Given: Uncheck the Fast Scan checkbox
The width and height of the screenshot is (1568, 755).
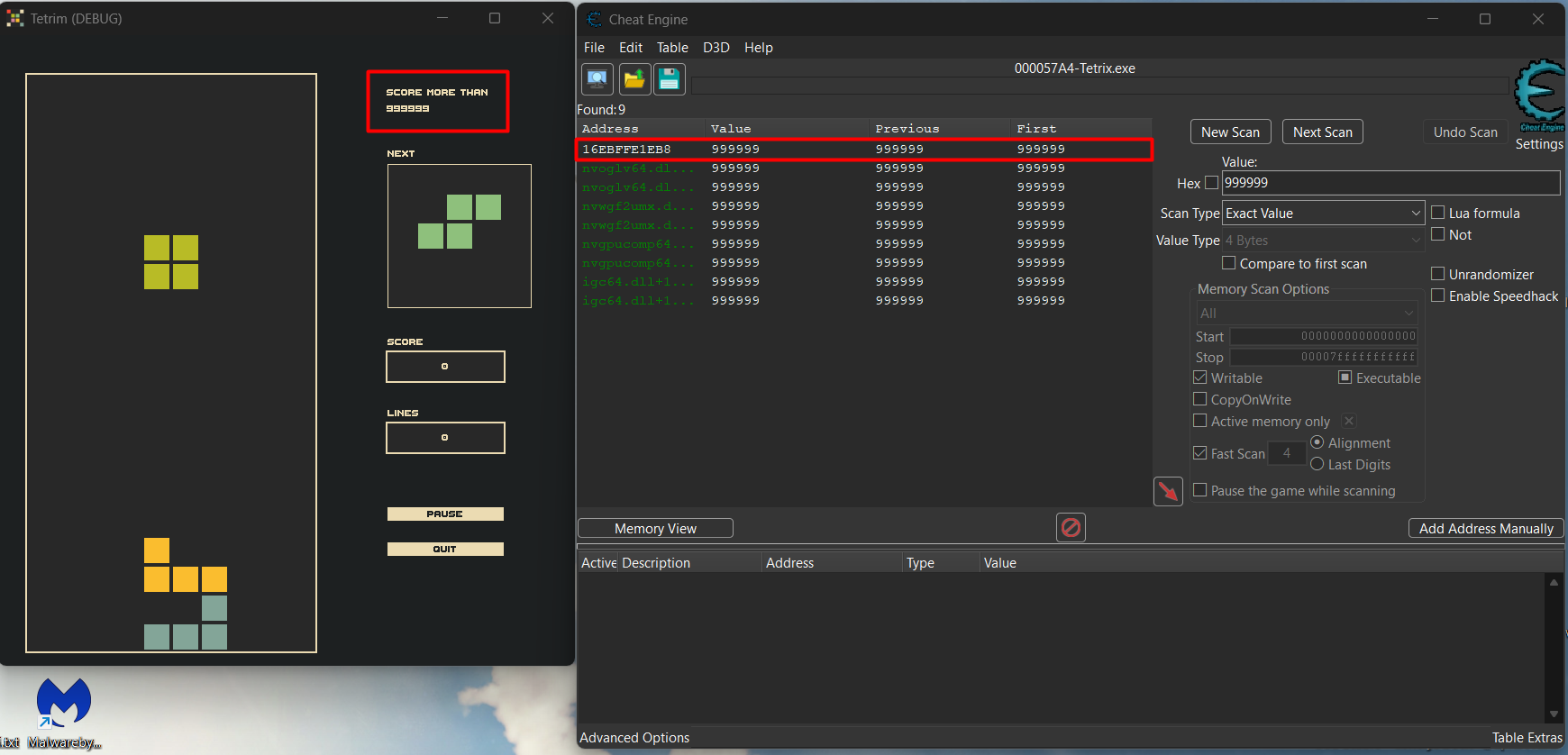Looking at the screenshot, I should pos(1200,453).
